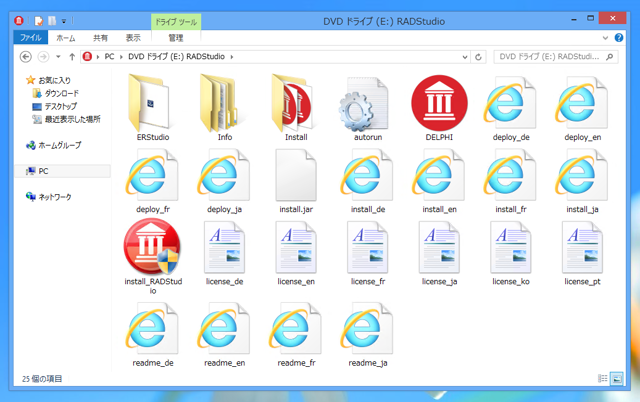Expand the ribbon with the chevron

(x=605, y=38)
